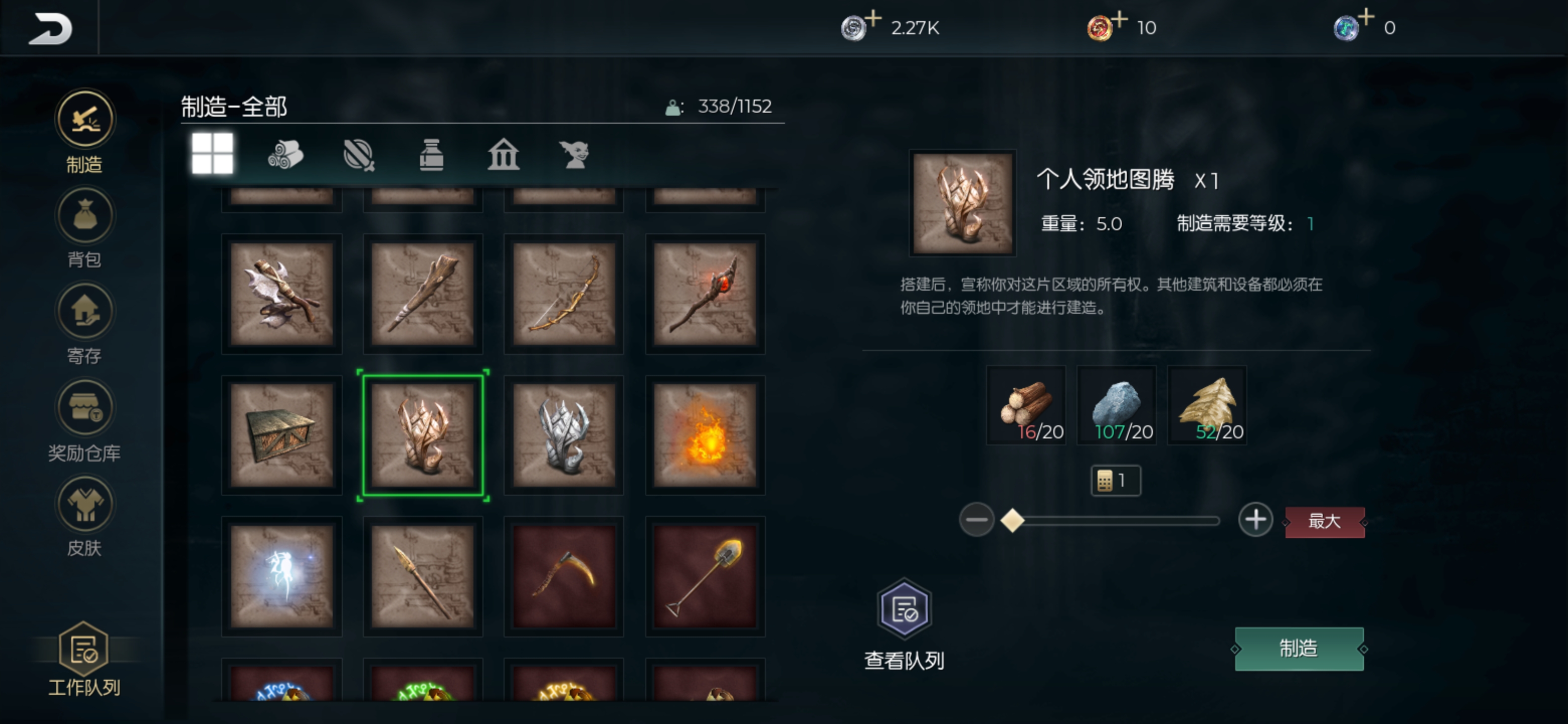Select the potion bottle filter tab

[x=432, y=154]
